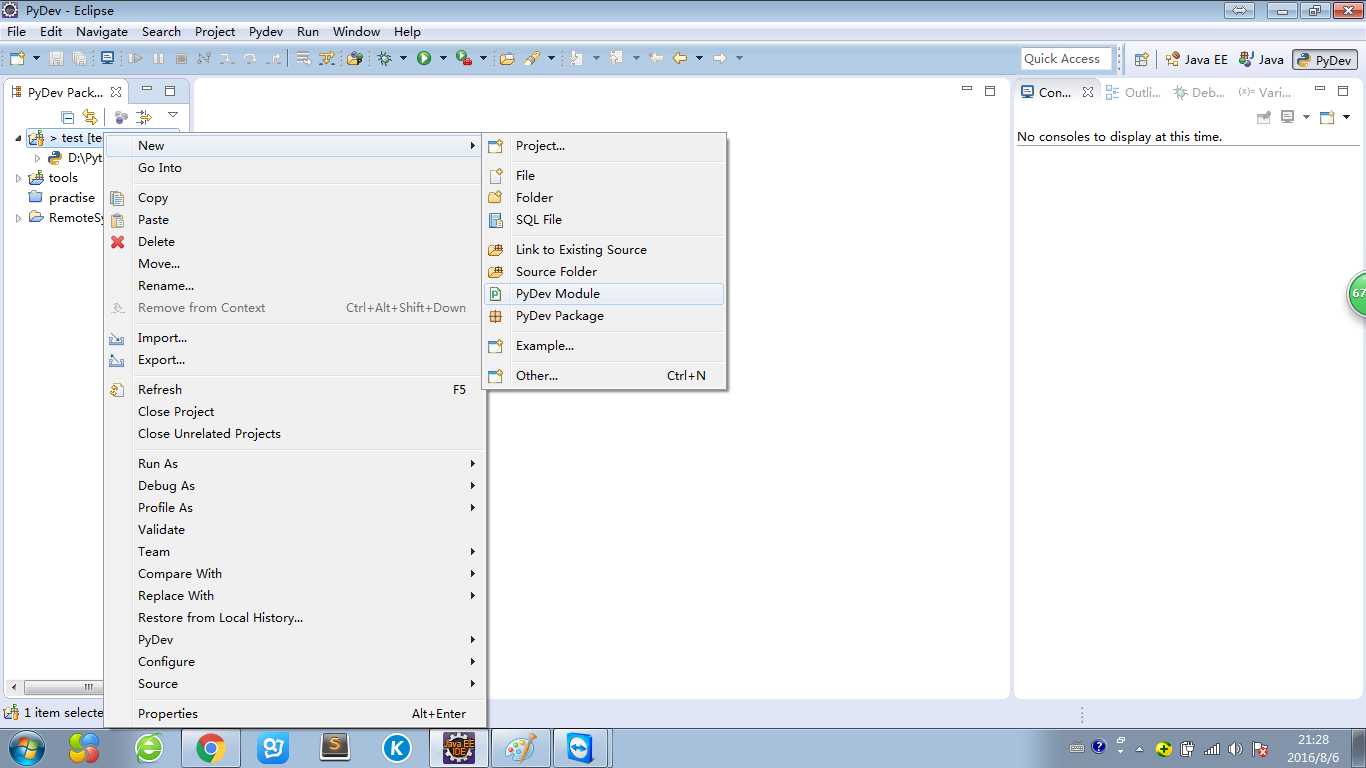Screen dimensions: 1366x768
Task: Click the PyDev perspective button
Action: [x=1324, y=60]
